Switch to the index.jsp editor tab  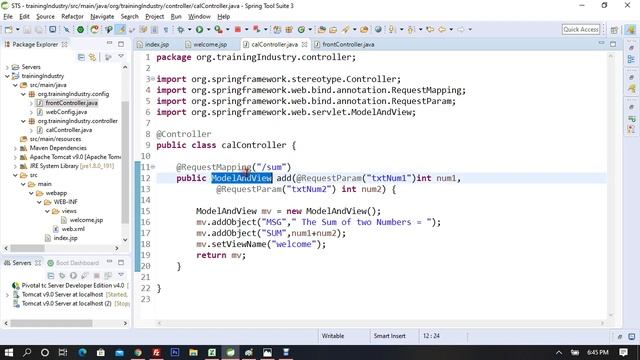click(x=153, y=44)
